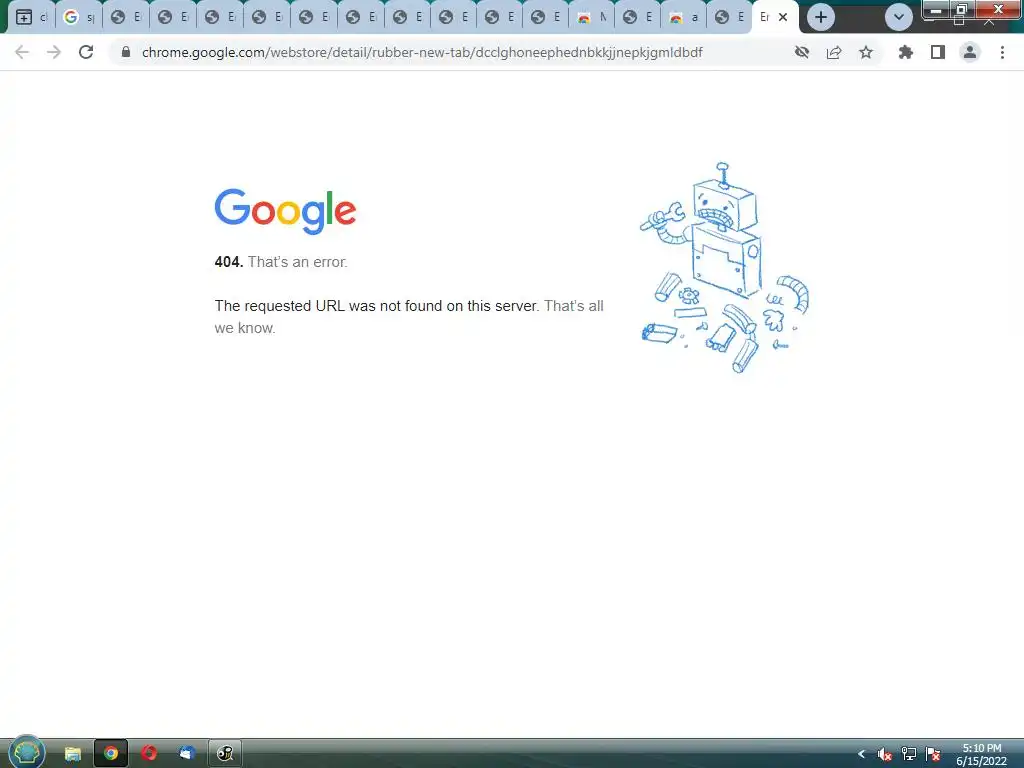Go back to the previous page
Viewport: 1024px width, 768px height.
tap(22, 52)
